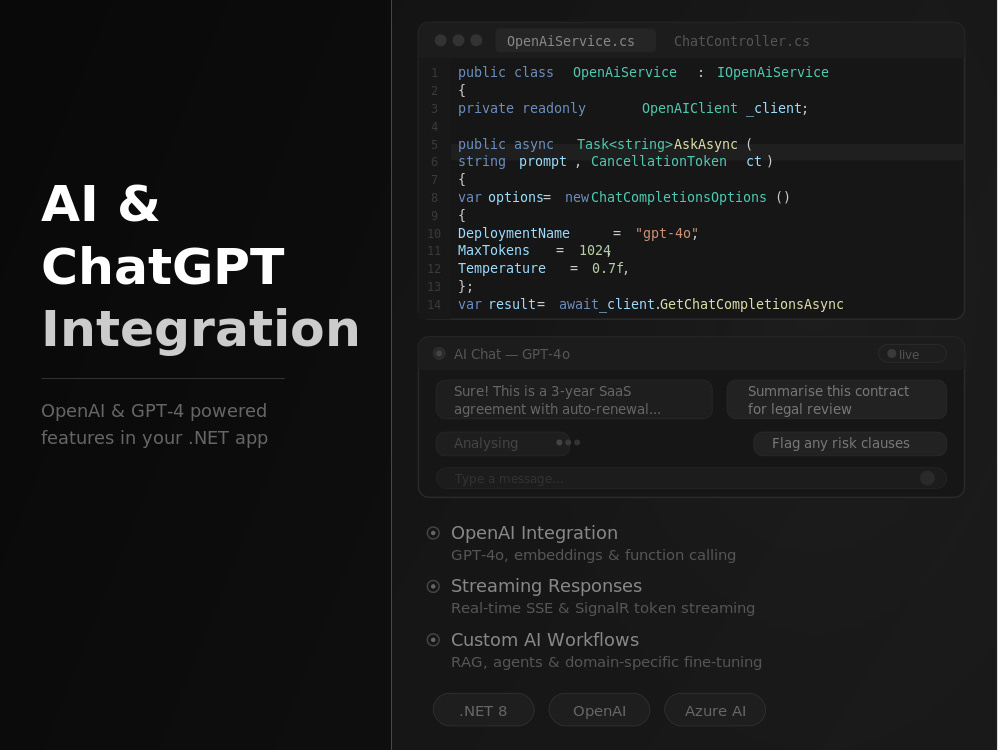Click the .NET 8 tag pill
This screenshot has width=1000, height=750.
point(483,710)
